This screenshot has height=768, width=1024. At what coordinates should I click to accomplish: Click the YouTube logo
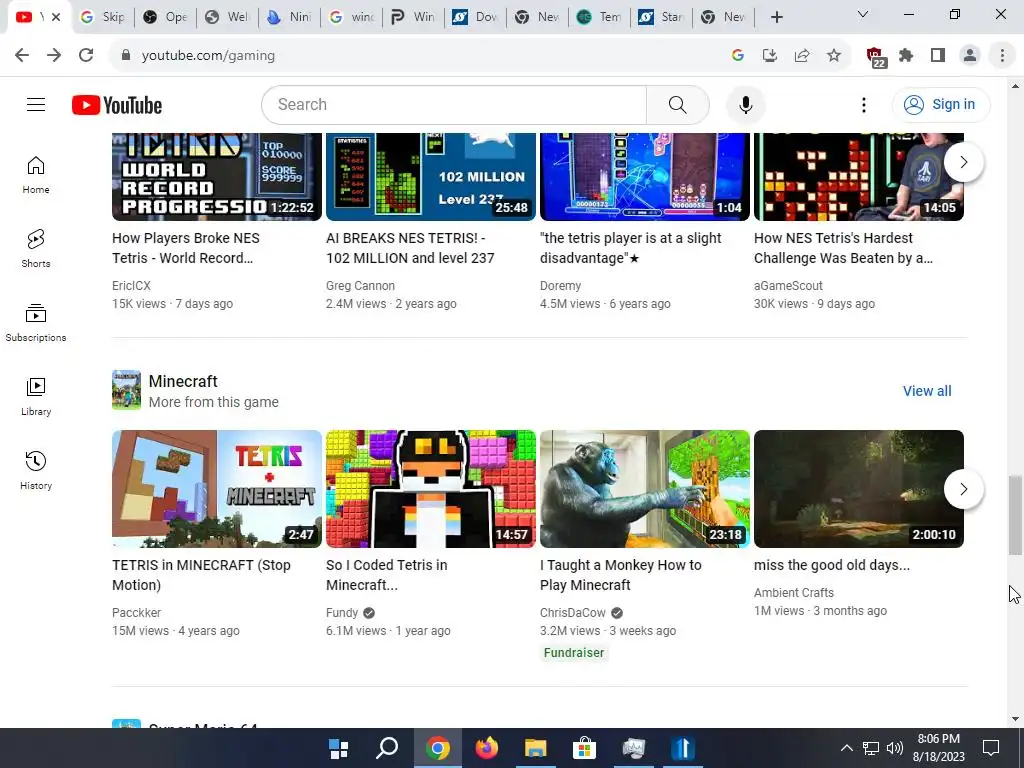coord(117,105)
